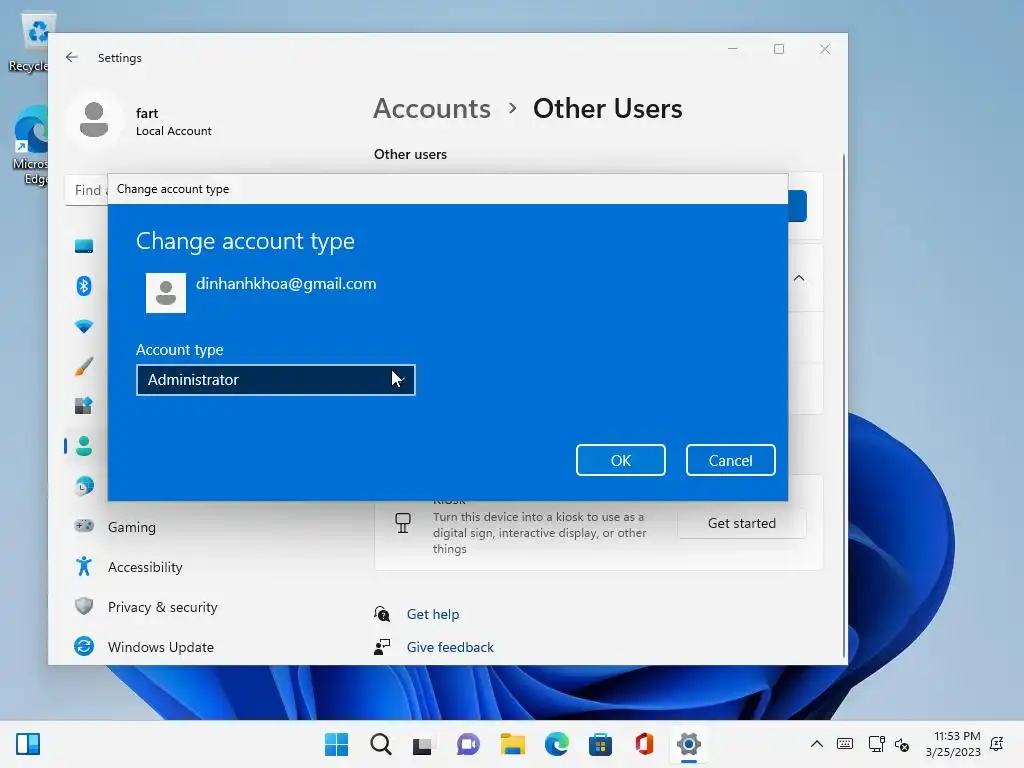Select the Accounts person icon in sidebar
This screenshot has width=1024, height=768.
[84, 446]
